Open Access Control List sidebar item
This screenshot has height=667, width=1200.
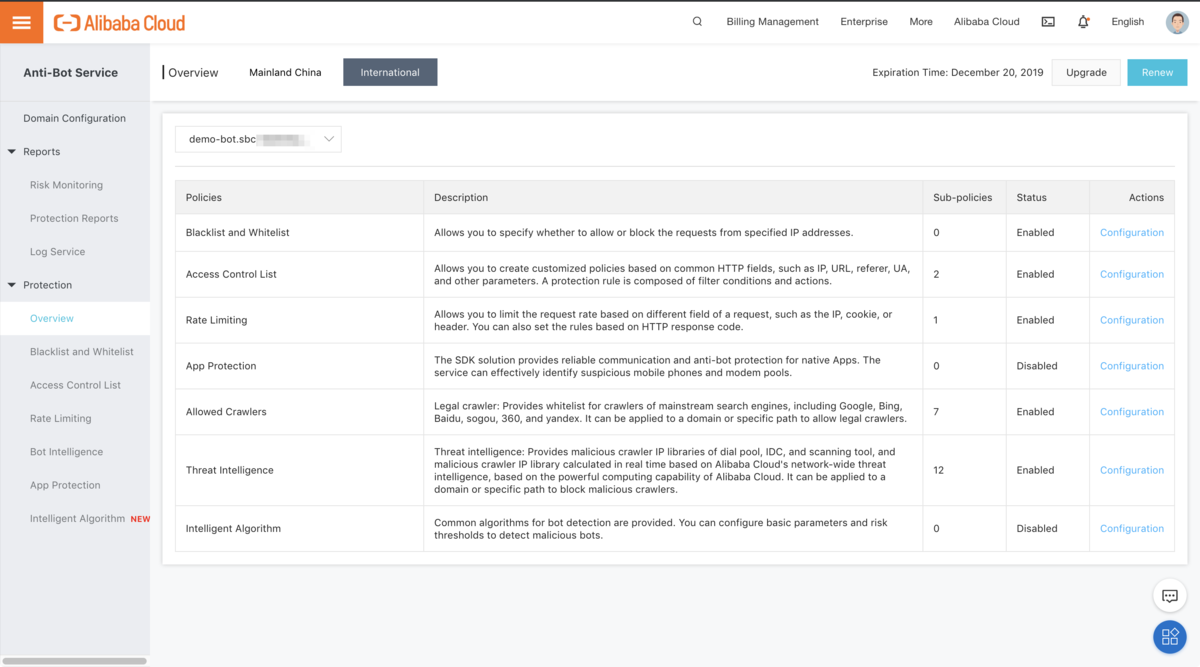click(75, 385)
